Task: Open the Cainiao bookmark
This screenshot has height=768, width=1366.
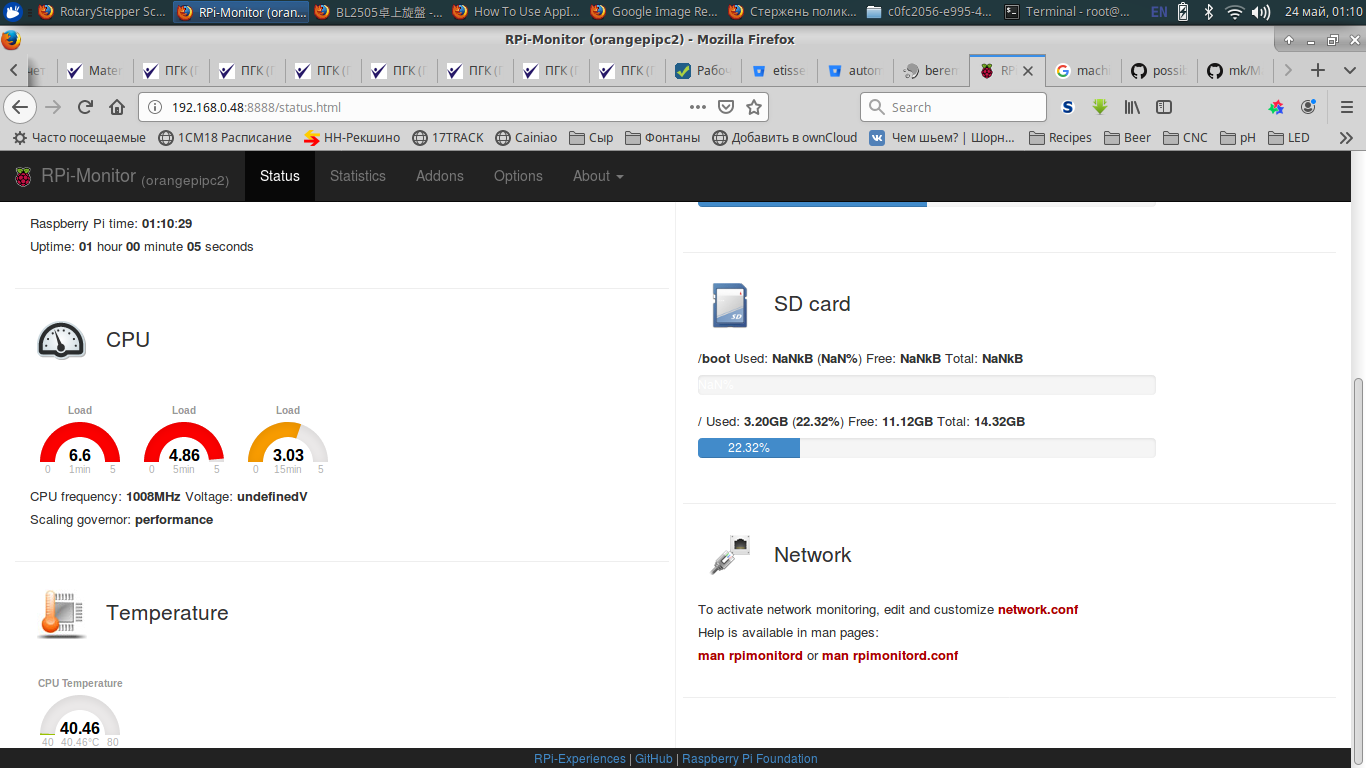Action: click(x=526, y=138)
